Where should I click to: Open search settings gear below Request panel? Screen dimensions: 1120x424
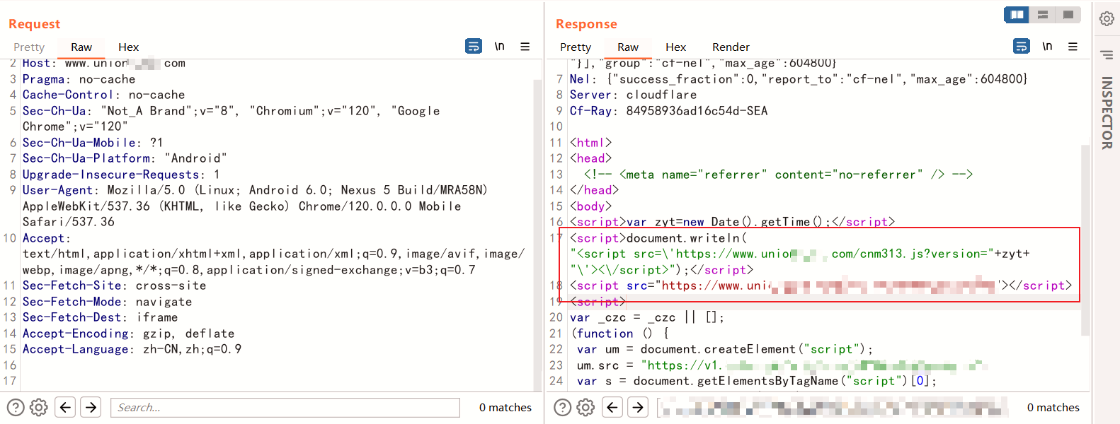click(x=39, y=408)
